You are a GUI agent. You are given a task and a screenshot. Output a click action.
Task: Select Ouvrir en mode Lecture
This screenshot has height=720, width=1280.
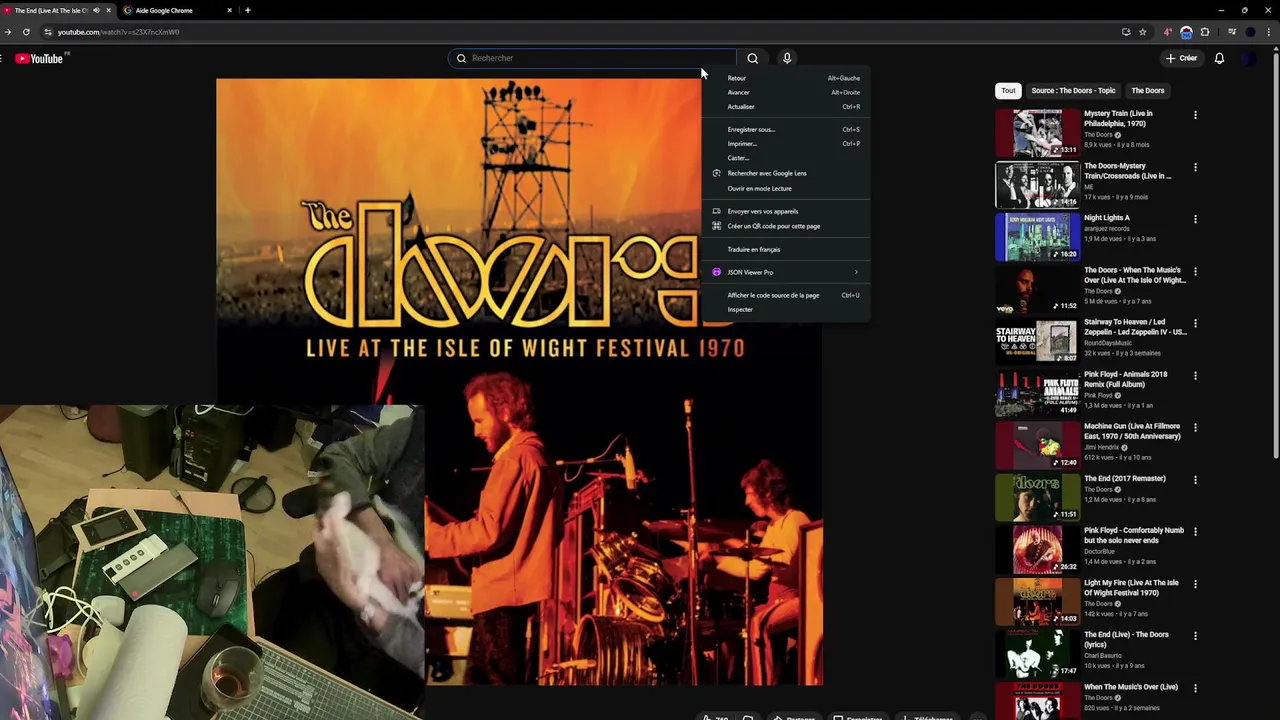point(786,188)
